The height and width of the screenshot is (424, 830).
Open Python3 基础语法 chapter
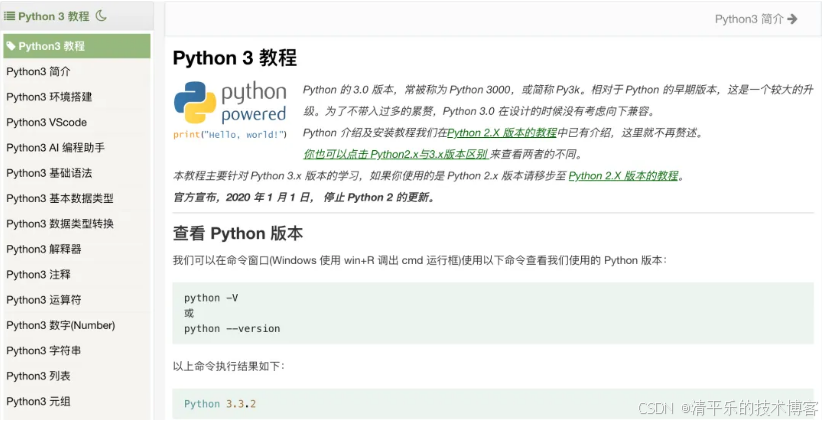(49, 173)
